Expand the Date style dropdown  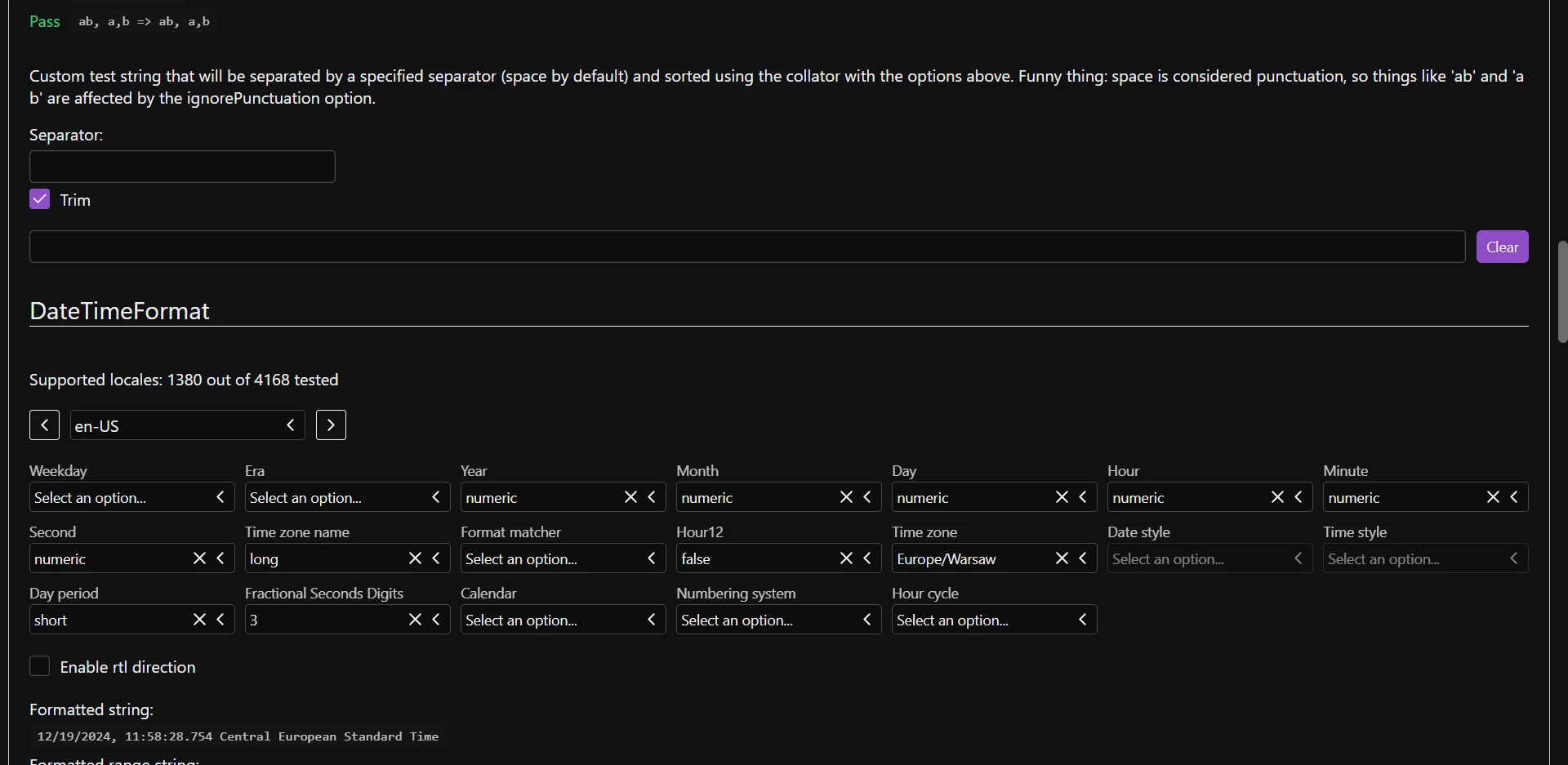1209,558
